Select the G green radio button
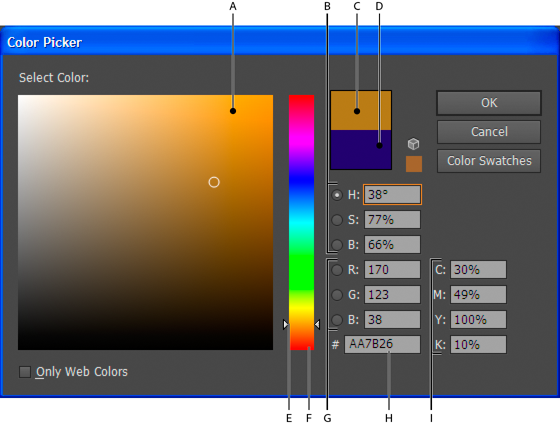 coord(337,295)
